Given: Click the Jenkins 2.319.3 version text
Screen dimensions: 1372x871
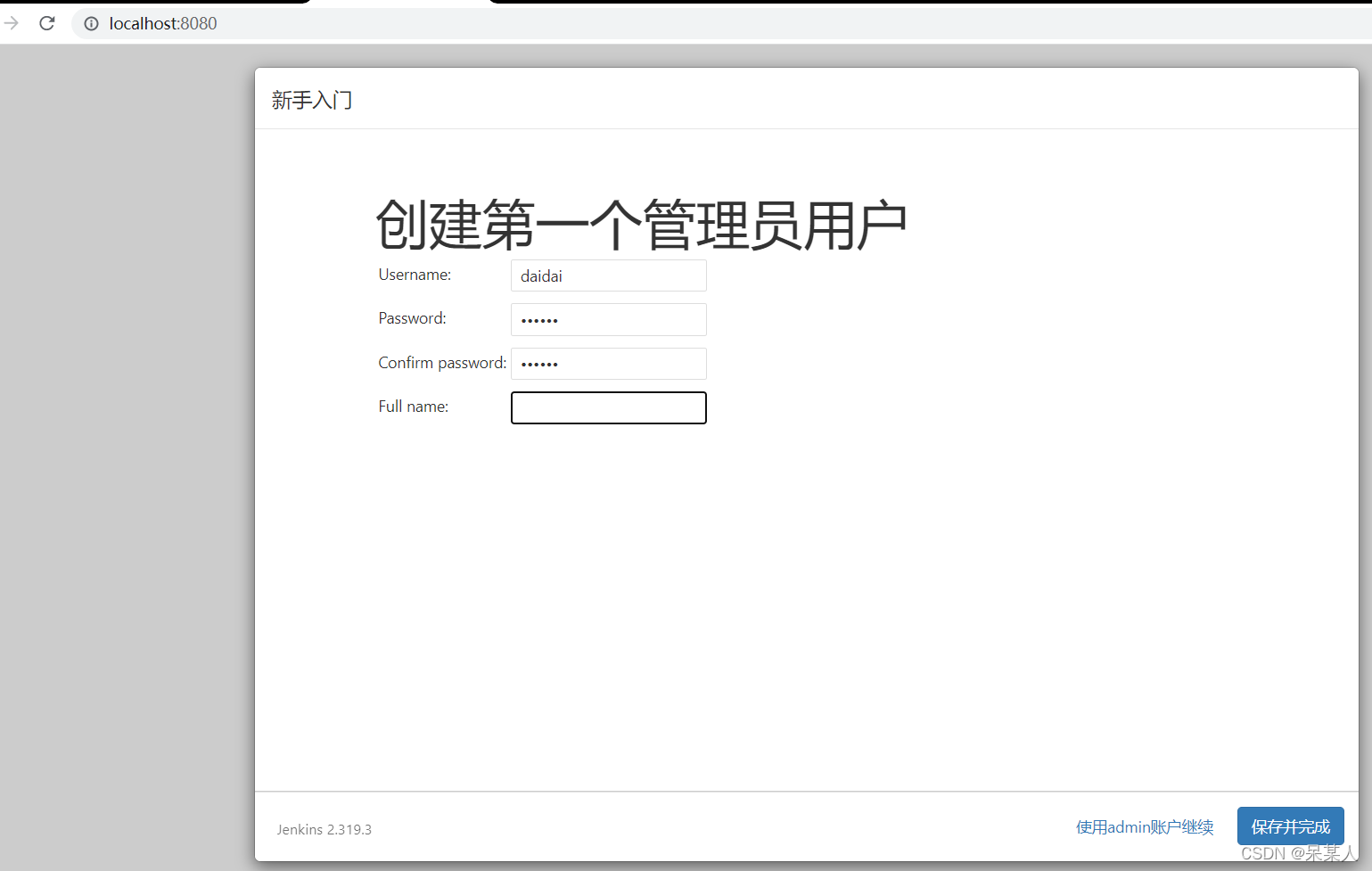Looking at the screenshot, I should click(324, 829).
